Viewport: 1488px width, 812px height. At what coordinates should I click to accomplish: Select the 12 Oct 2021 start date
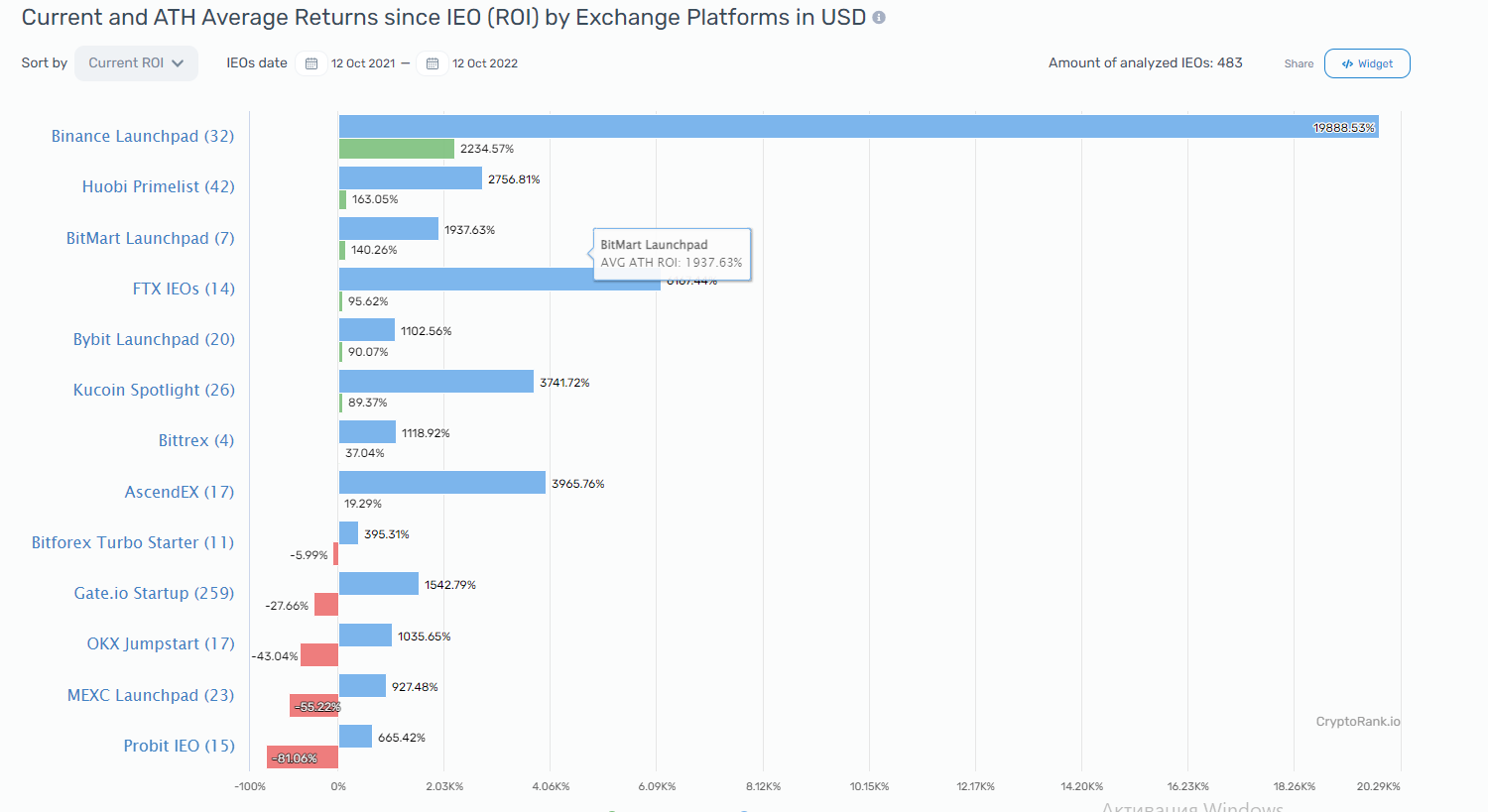(x=363, y=63)
